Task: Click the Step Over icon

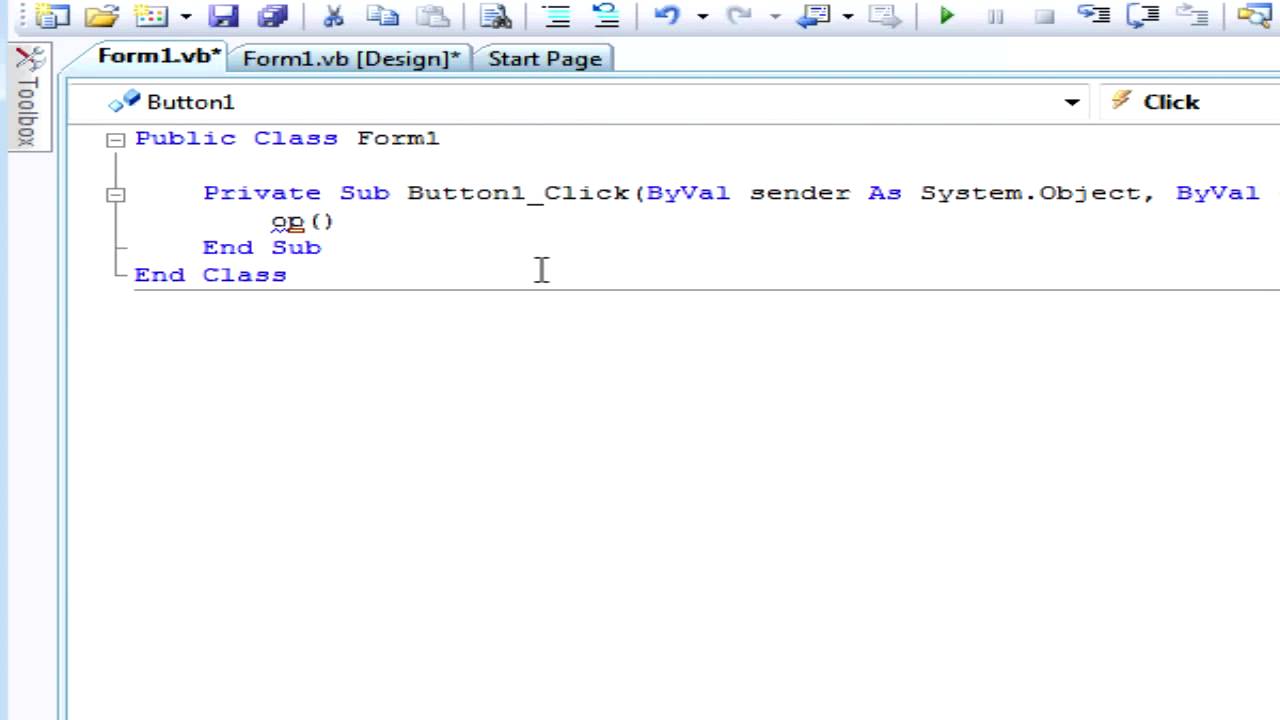Action: point(1143,15)
